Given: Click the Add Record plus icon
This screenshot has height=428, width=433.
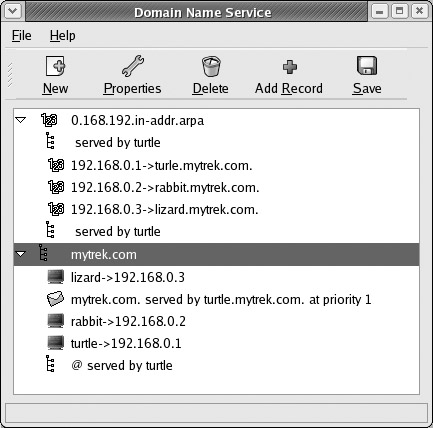Looking at the screenshot, I should click(x=290, y=67).
